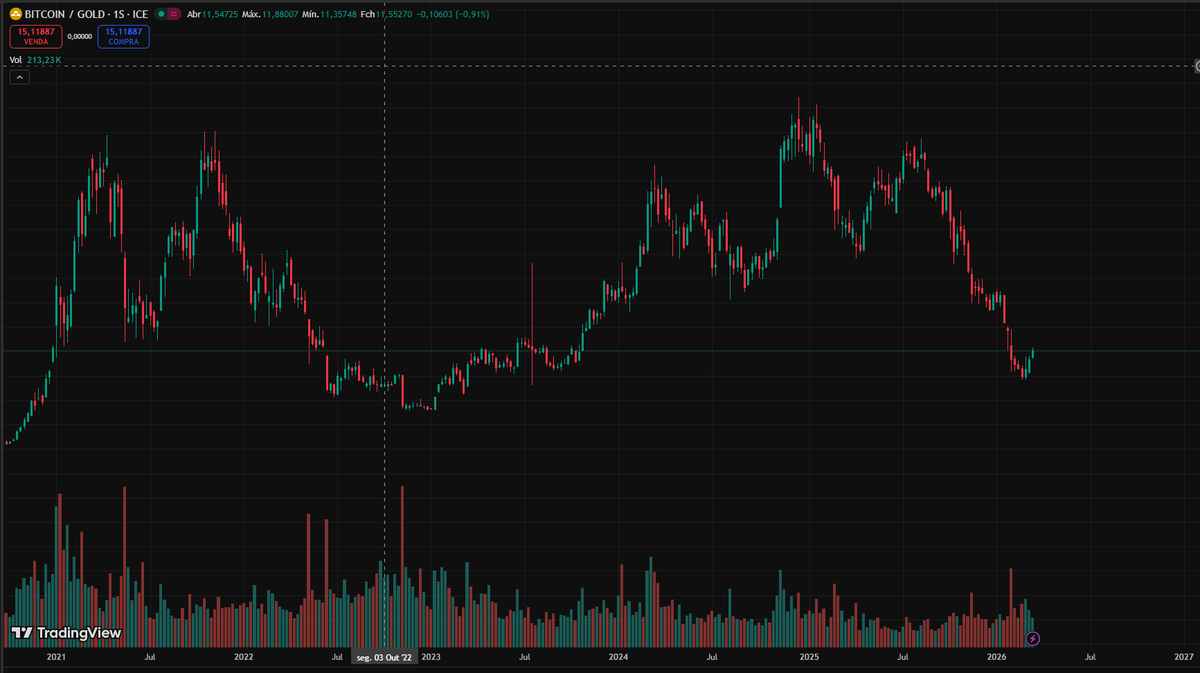This screenshot has height=673, width=1200.
Task: Collapse the indicator legend with chevron
Action: pos(19,77)
